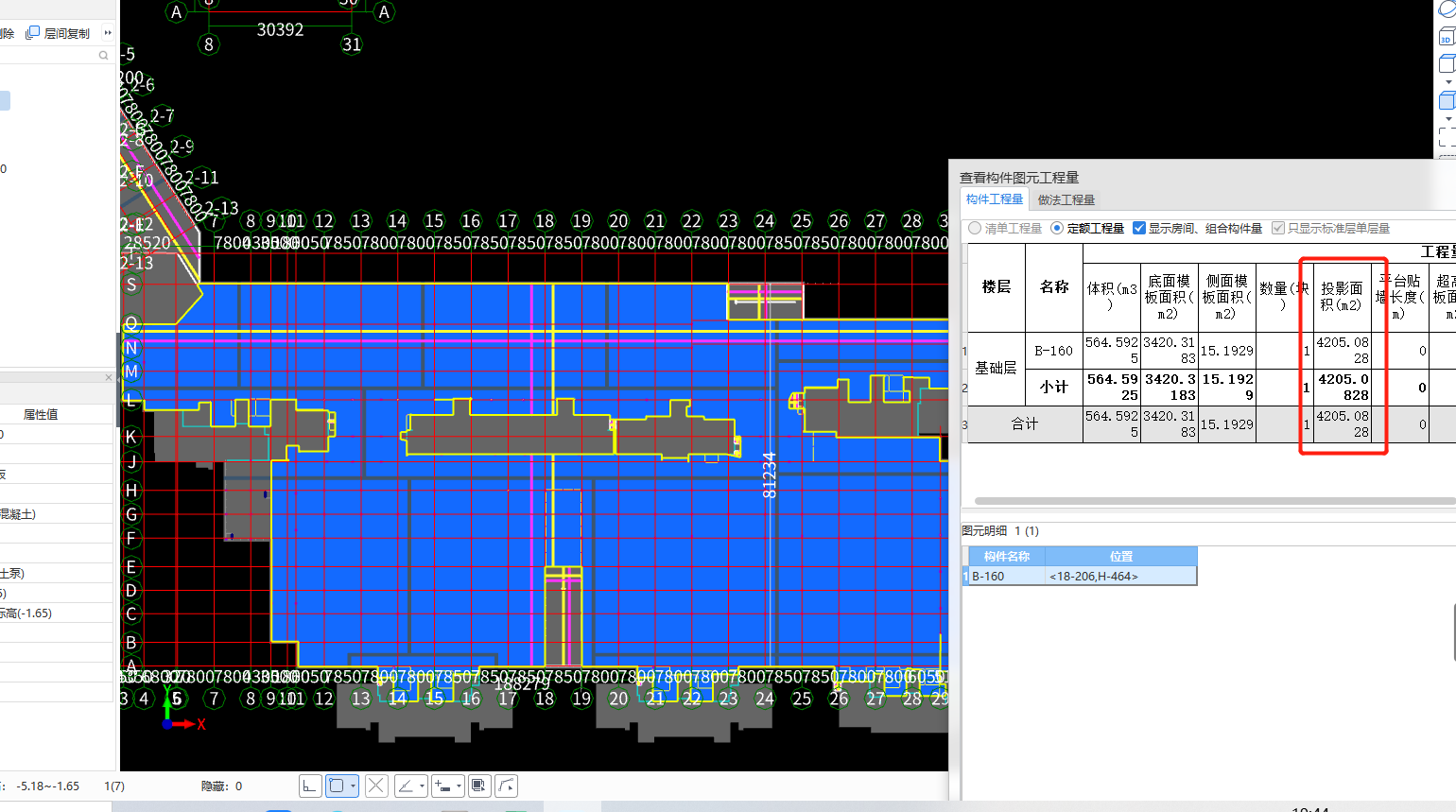1456x812 pixels.
Task: Click the polyline path select icon in the bottom toolbar
Action: (506, 786)
